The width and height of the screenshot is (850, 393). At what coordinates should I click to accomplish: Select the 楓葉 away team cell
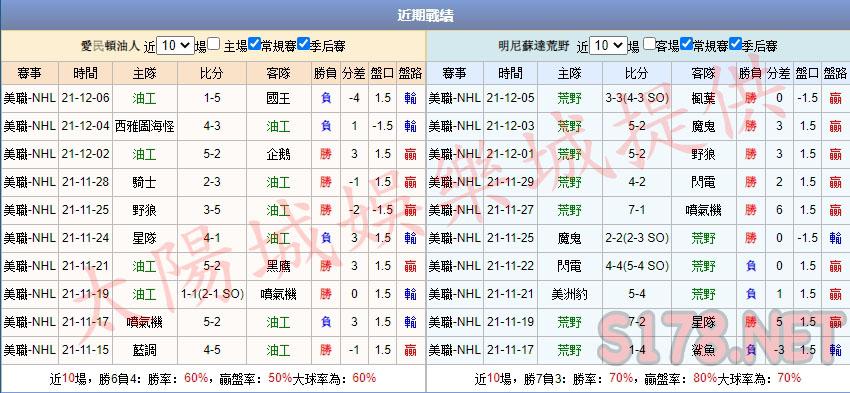click(704, 98)
